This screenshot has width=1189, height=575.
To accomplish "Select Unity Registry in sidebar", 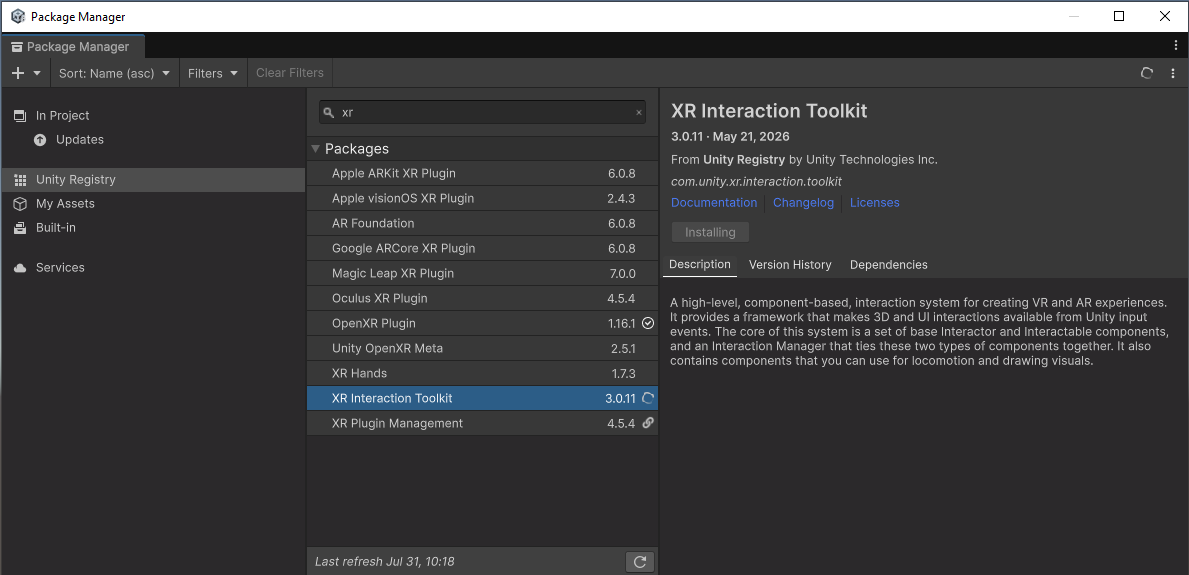I will [153, 180].
